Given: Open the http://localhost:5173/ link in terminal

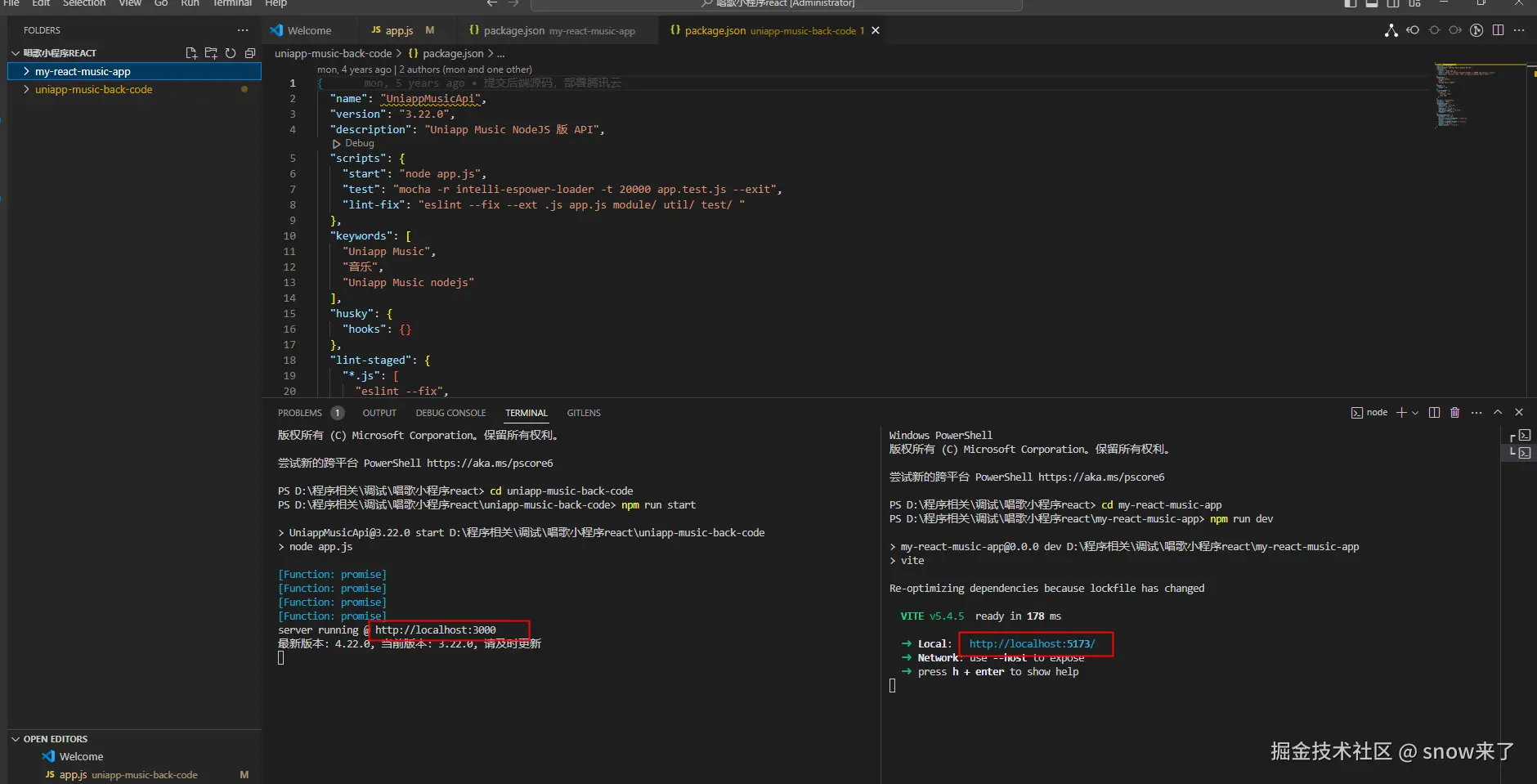Looking at the screenshot, I should click(1032, 643).
